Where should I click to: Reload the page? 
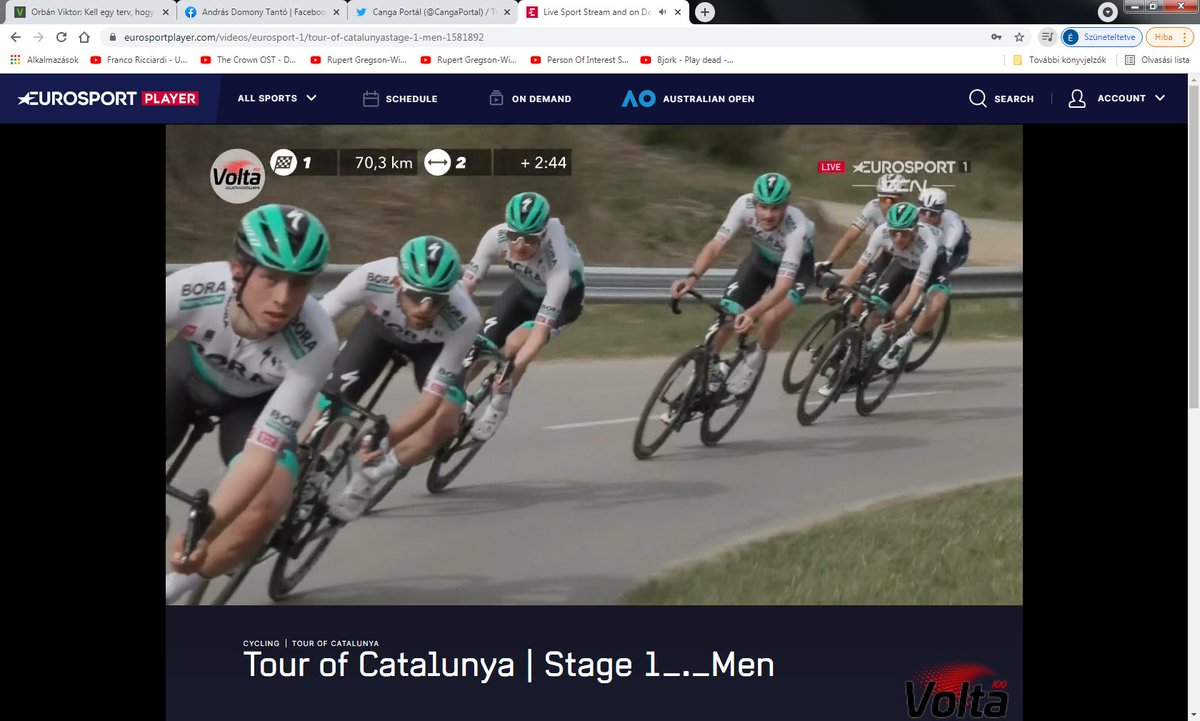[x=62, y=37]
